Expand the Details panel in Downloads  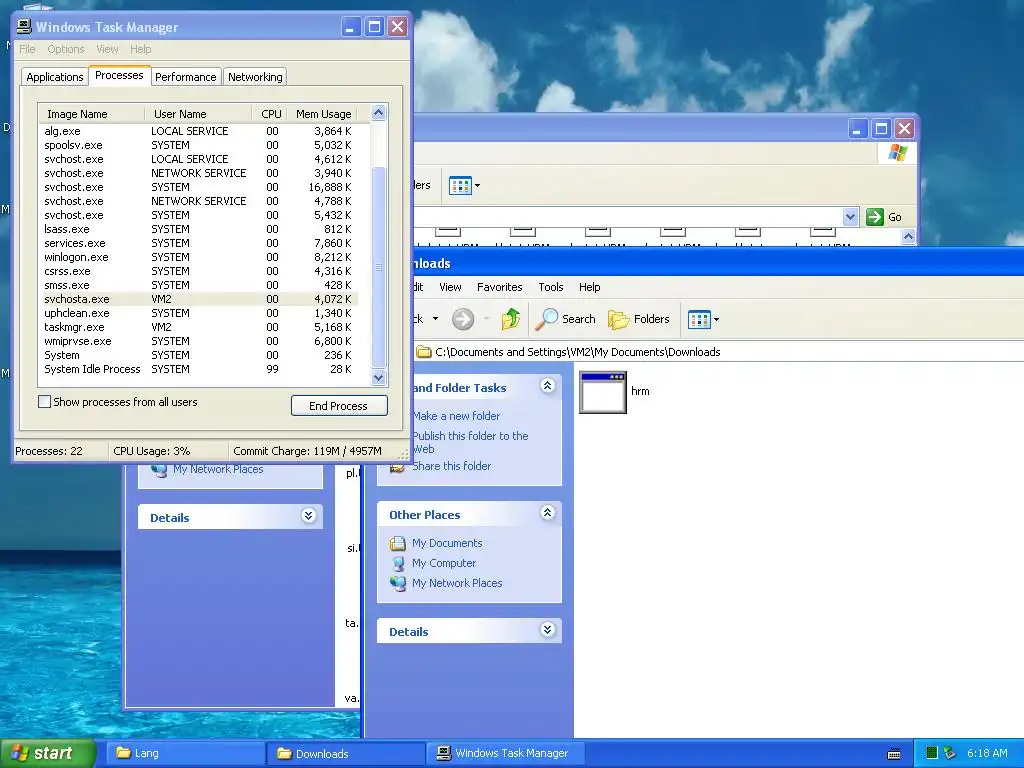[547, 630]
